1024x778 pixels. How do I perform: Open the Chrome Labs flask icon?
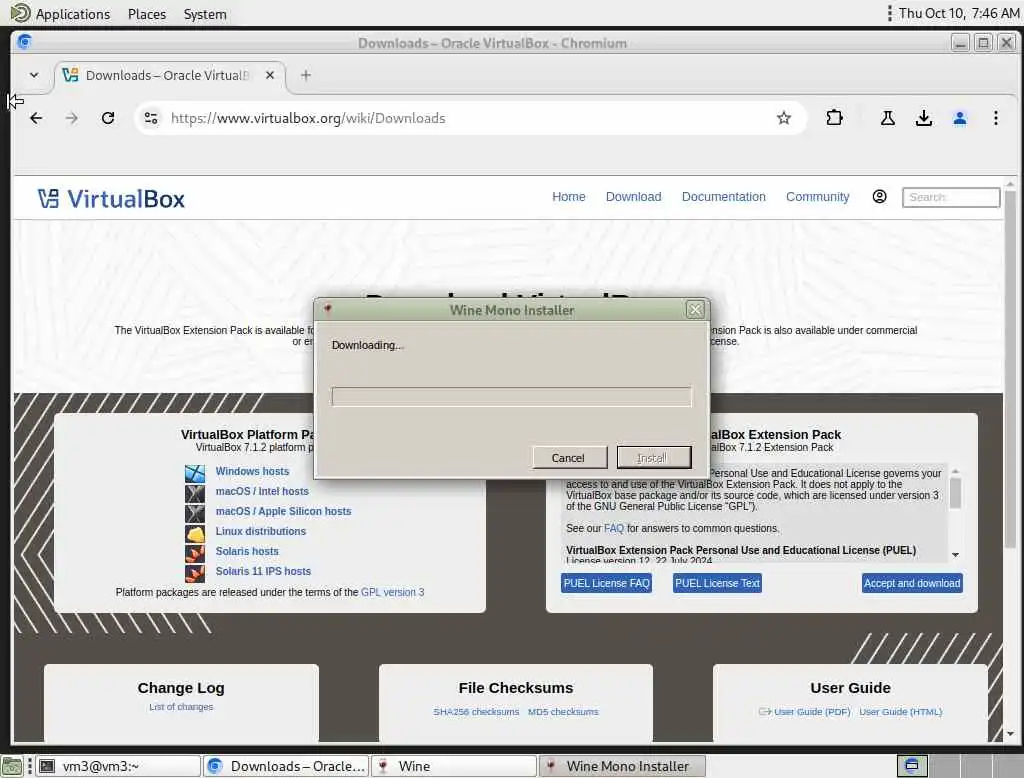tap(888, 118)
